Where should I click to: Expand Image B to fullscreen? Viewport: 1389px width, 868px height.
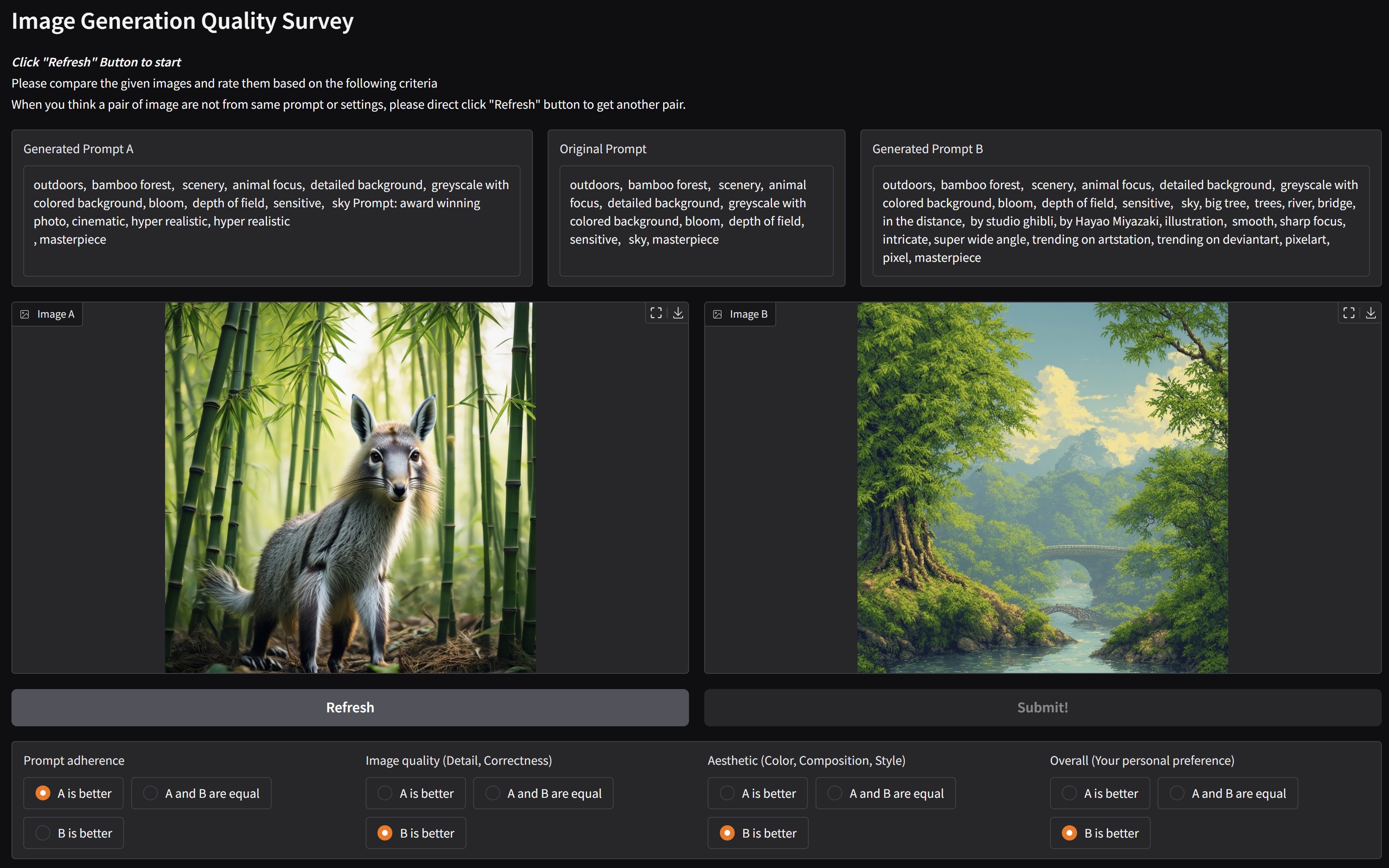(1349, 313)
